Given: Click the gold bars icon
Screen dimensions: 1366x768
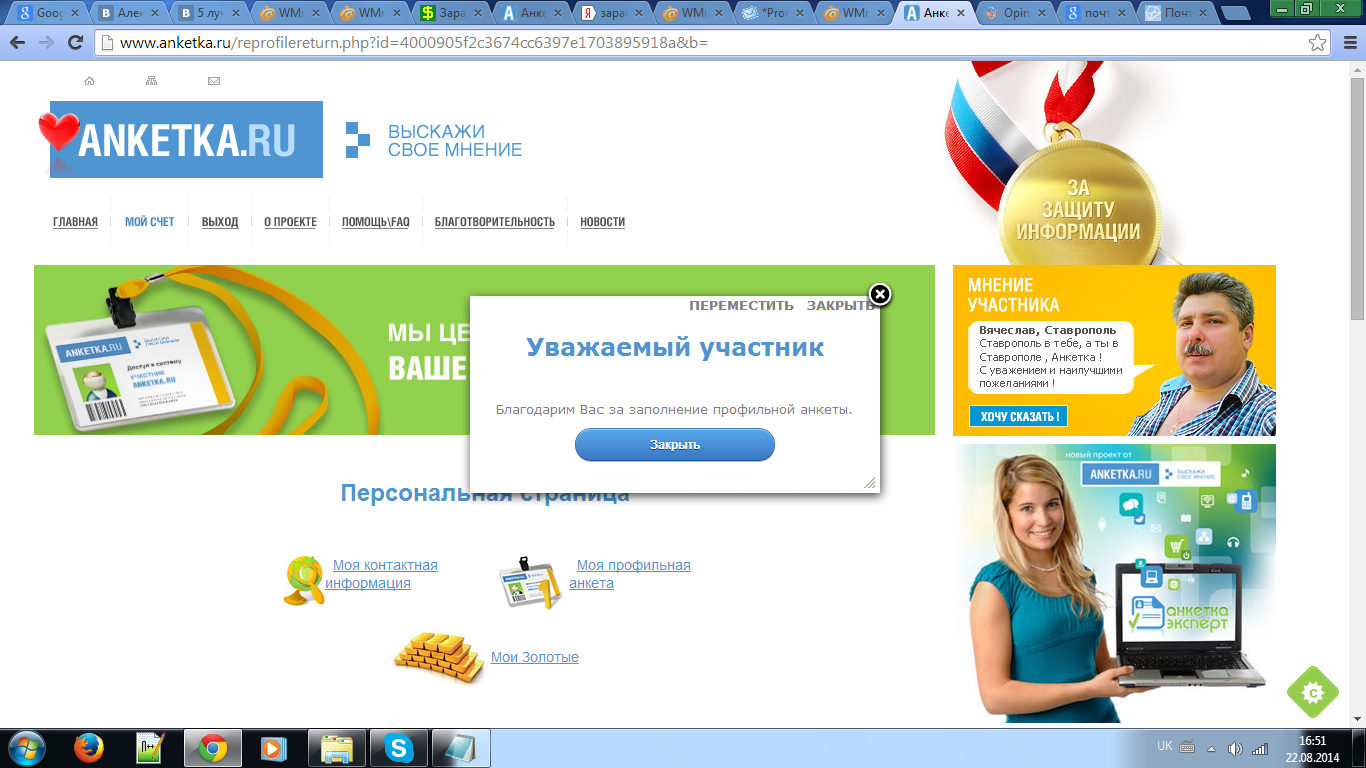Looking at the screenshot, I should pos(439,656).
